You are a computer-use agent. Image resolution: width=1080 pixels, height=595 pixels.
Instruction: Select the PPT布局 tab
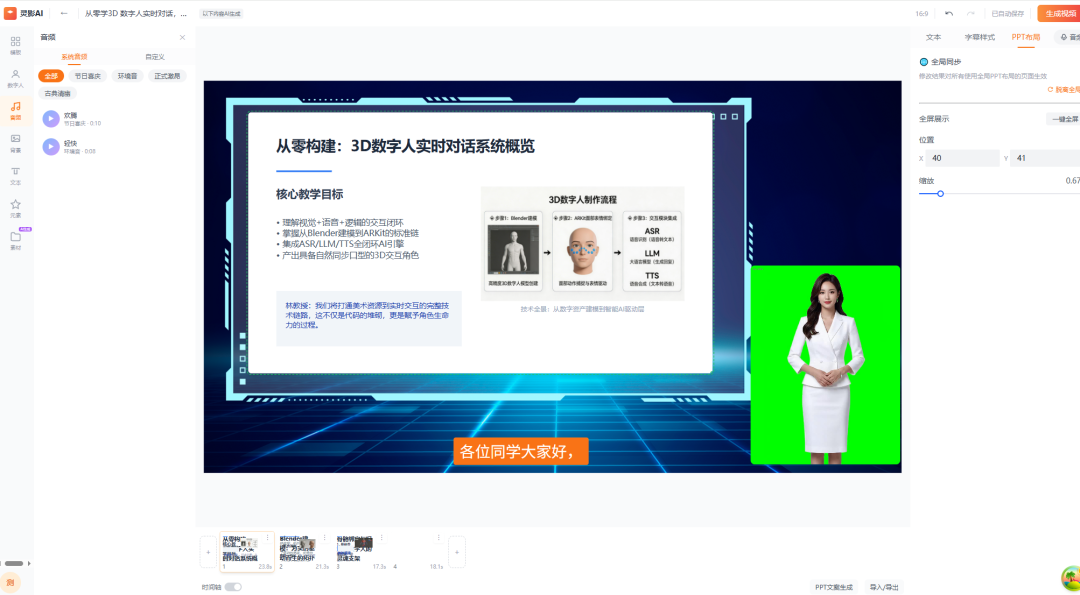(1026, 37)
